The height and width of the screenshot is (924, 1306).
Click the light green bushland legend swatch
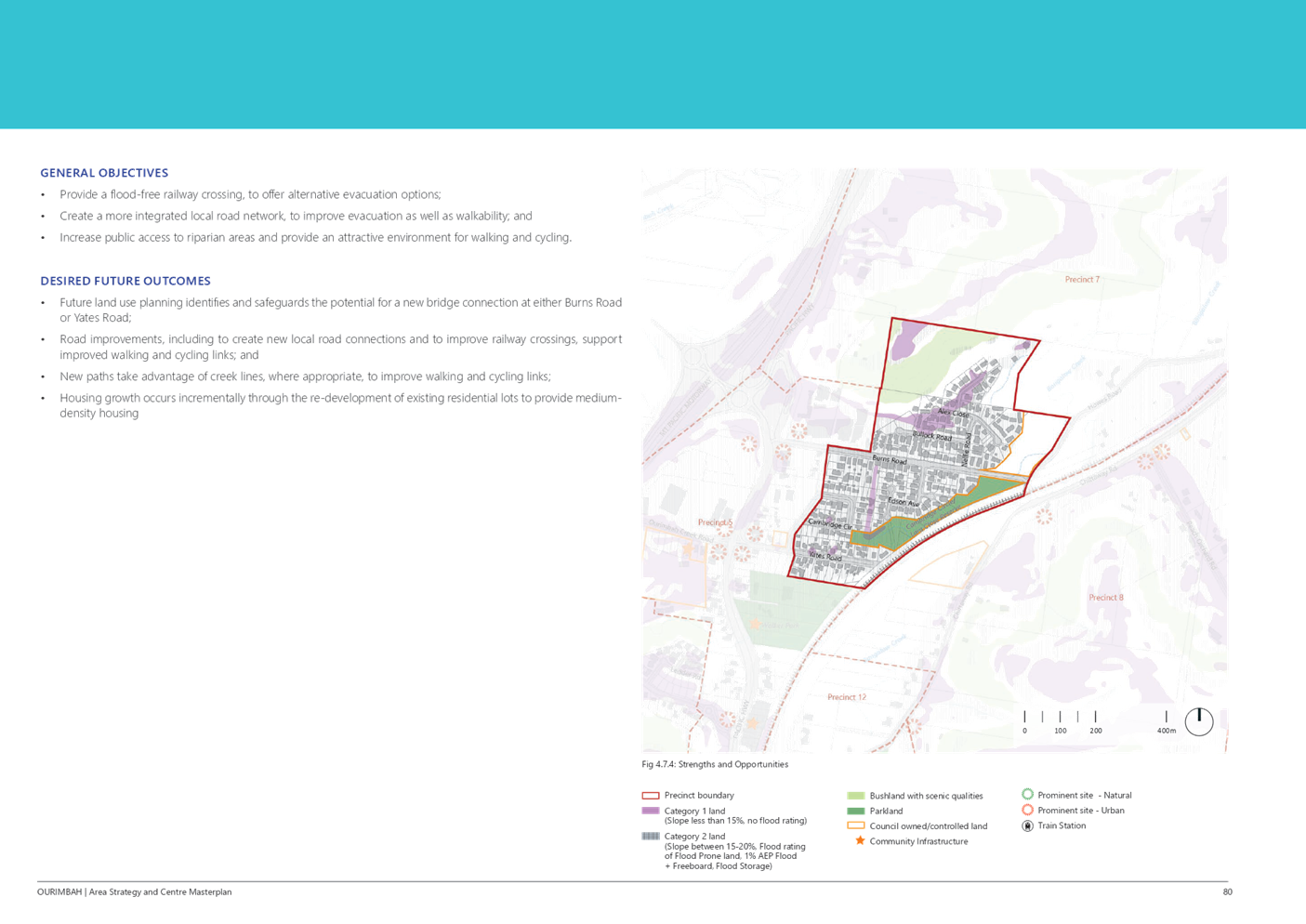tap(856, 796)
